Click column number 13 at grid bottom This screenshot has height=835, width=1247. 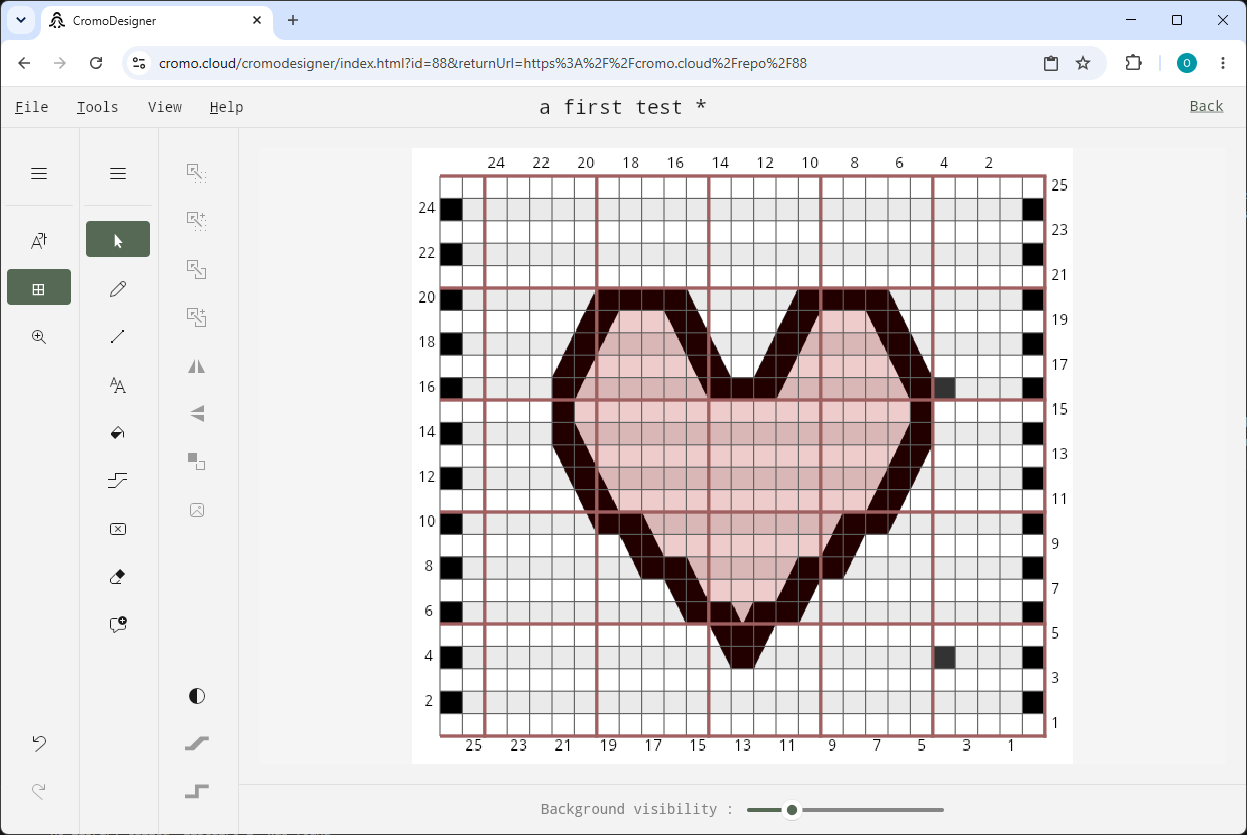pyautogui.click(x=742, y=745)
